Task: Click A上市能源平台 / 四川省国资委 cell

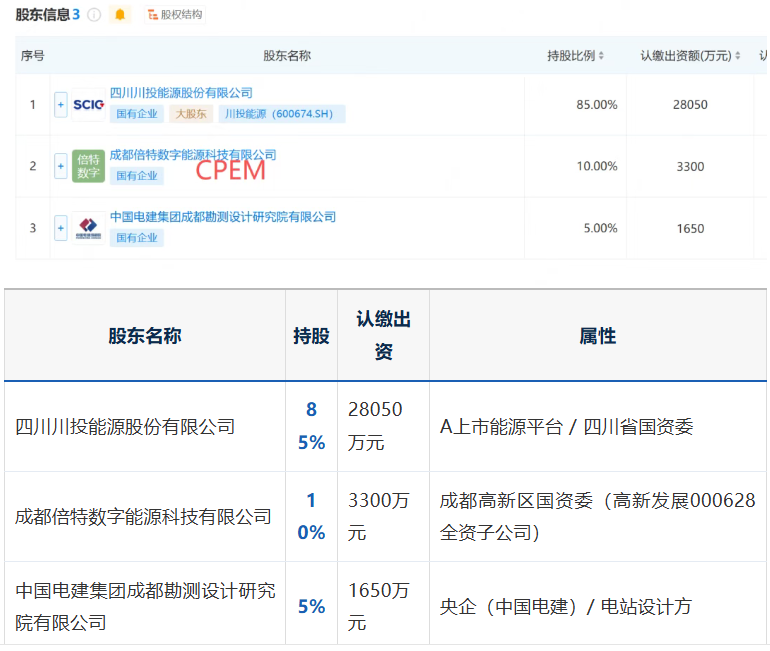Action: 566,426
